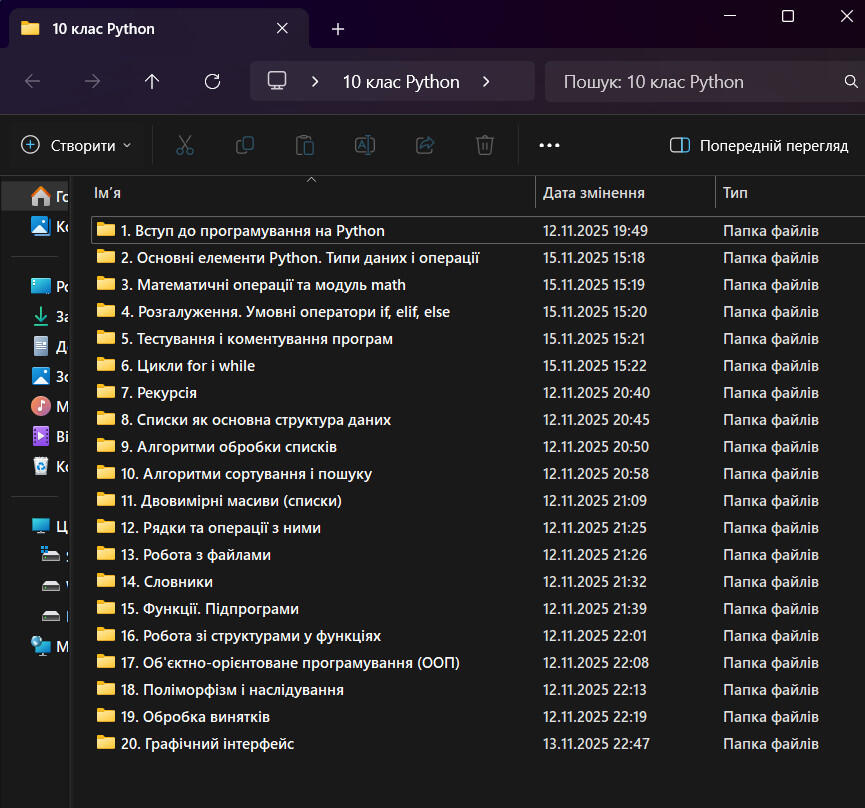Open the Створити dropdown

click(77, 146)
